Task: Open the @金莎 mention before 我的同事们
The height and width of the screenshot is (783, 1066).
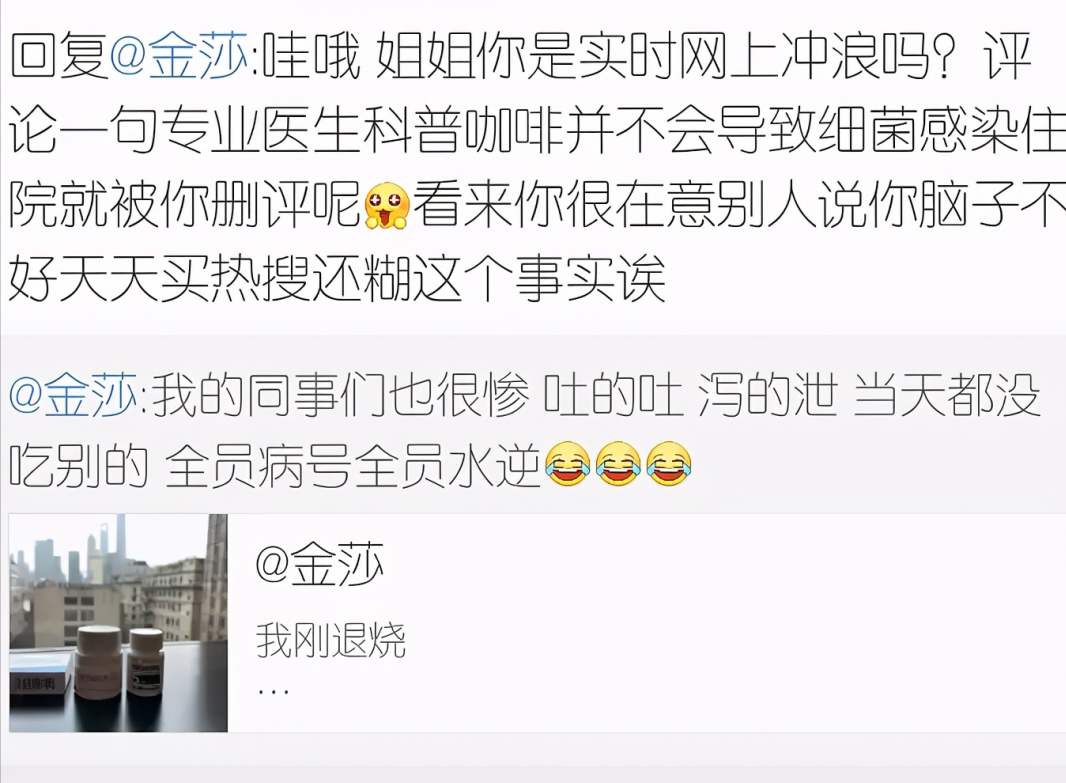Action: coord(73,395)
